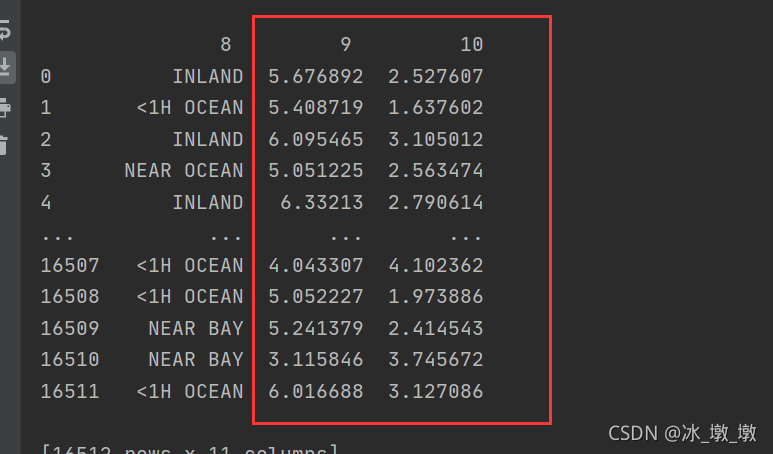Click value 6.016688
The width and height of the screenshot is (773, 454).
coord(316,391)
